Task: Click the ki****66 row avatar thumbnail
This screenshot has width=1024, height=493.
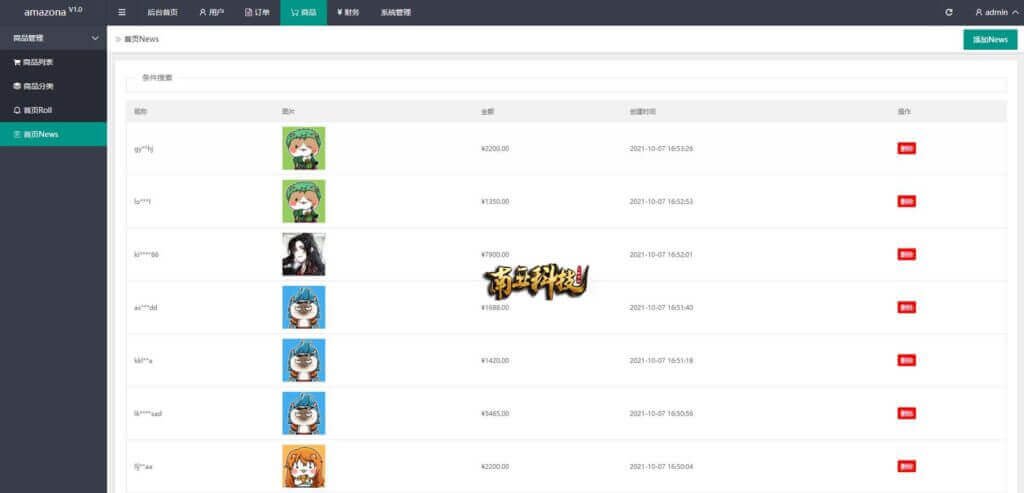Action: (x=303, y=254)
